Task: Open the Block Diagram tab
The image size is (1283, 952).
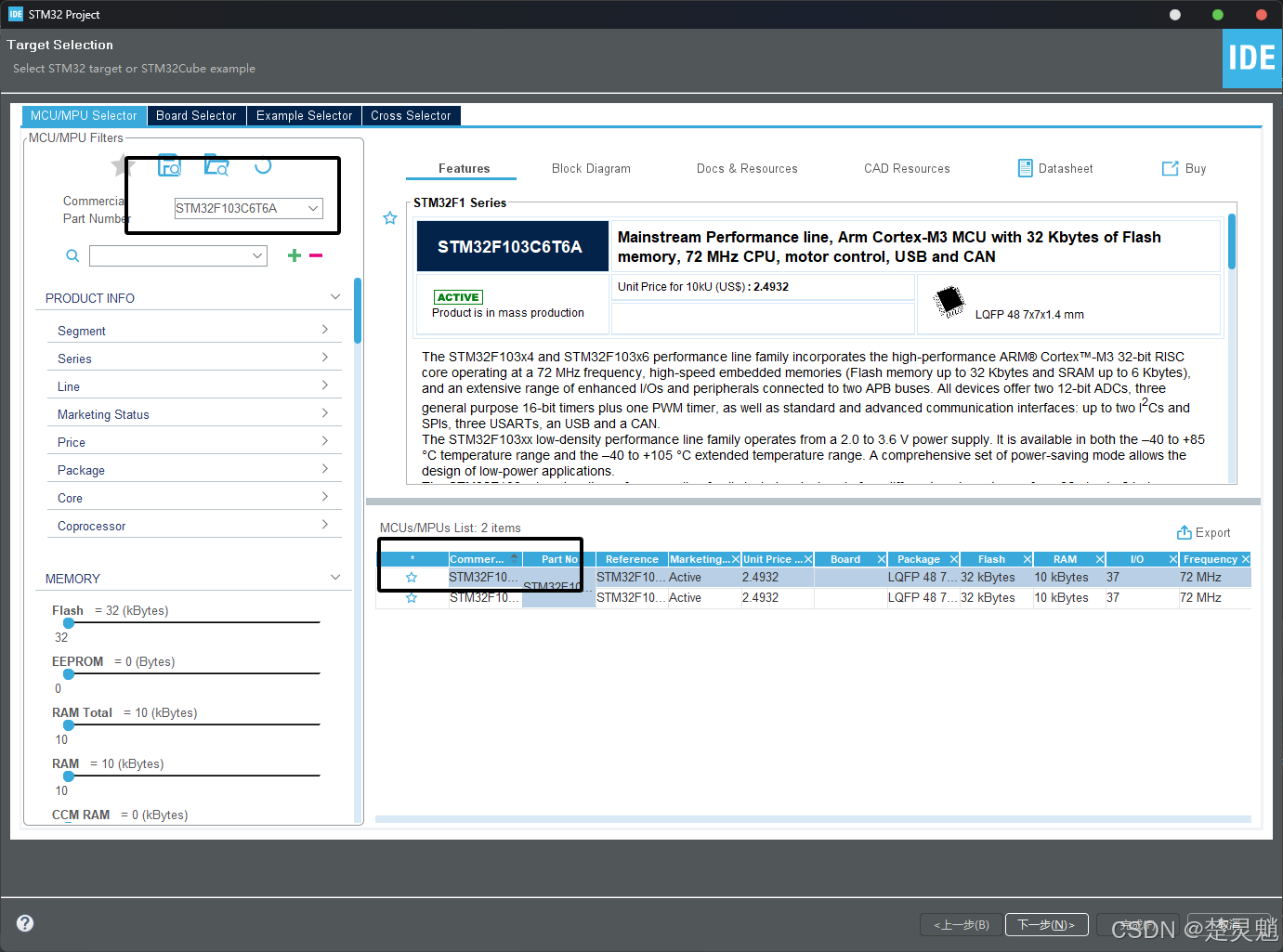Action: point(591,168)
